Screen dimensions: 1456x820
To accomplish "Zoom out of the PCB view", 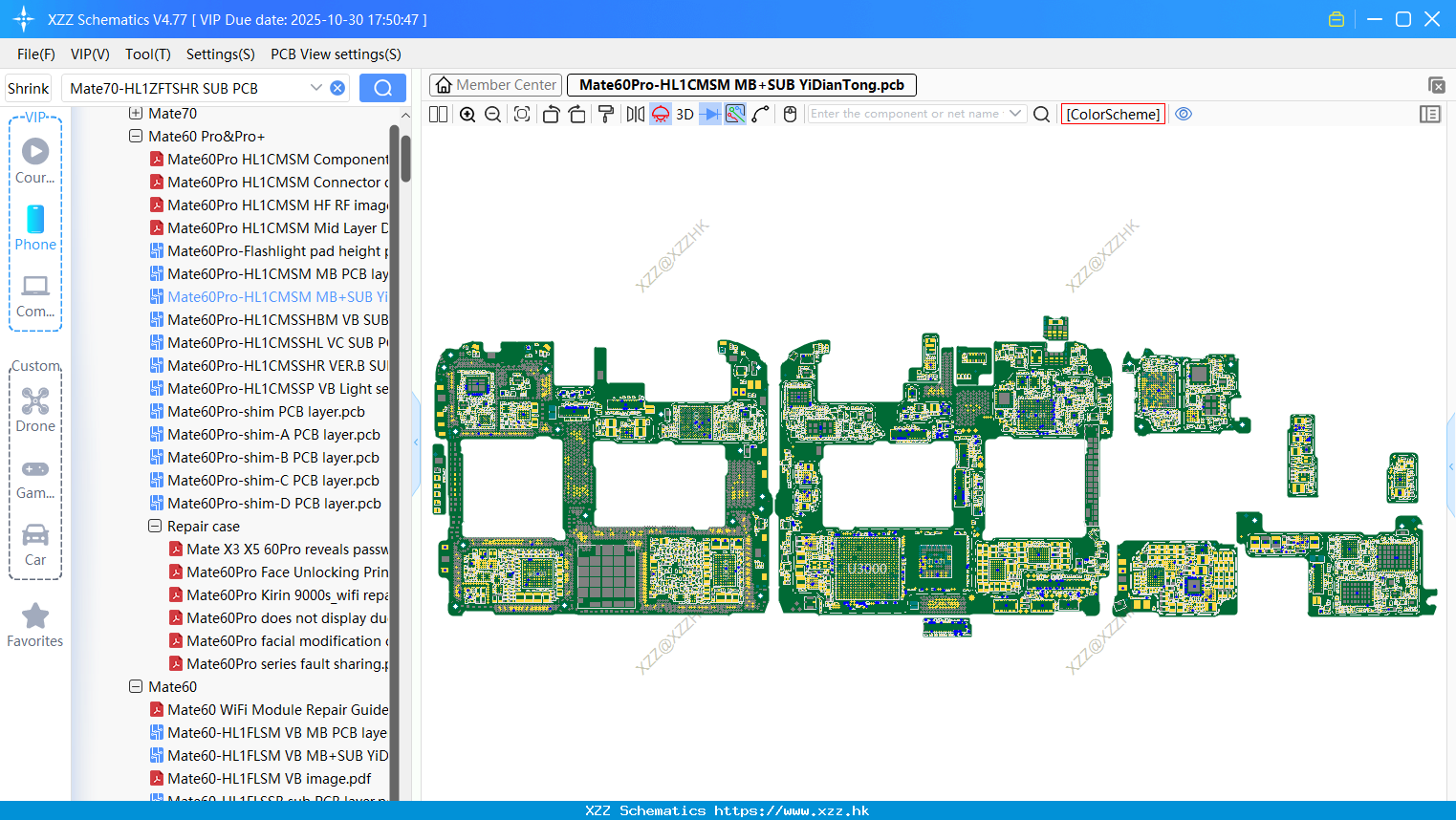I will point(493,114).
